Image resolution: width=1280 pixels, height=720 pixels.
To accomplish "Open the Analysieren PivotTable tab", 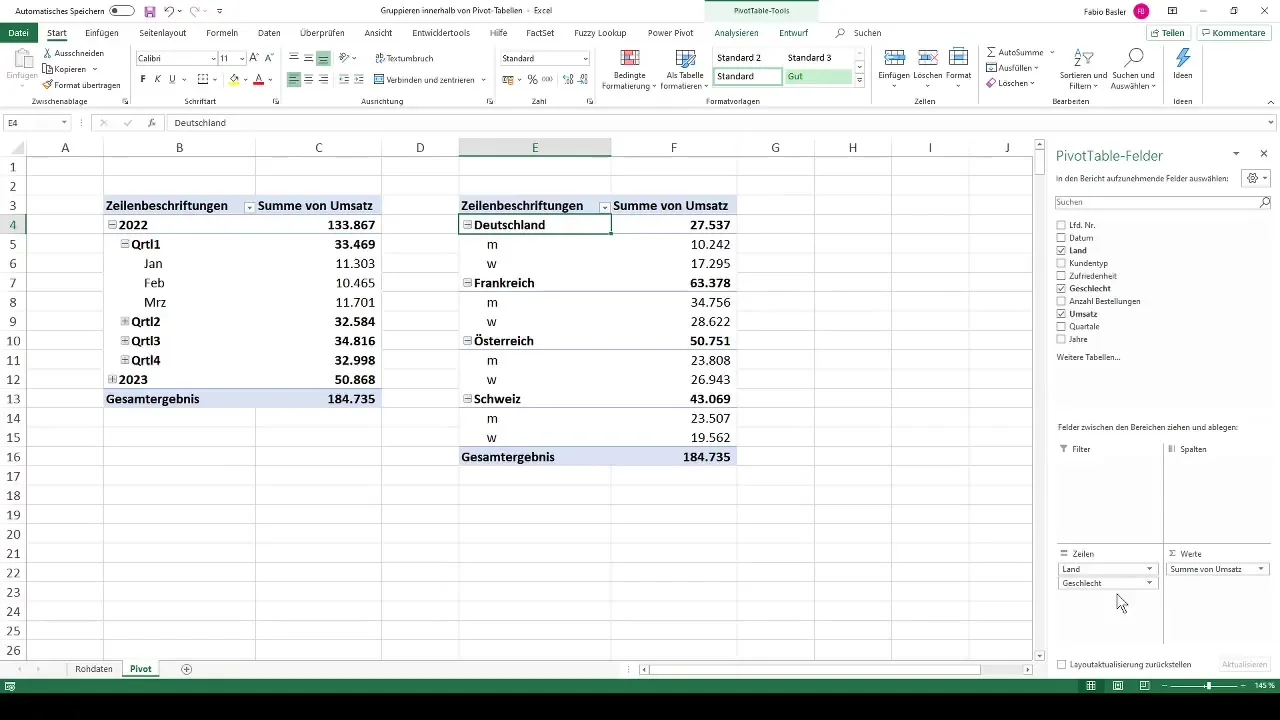I will tap(736, 33).
